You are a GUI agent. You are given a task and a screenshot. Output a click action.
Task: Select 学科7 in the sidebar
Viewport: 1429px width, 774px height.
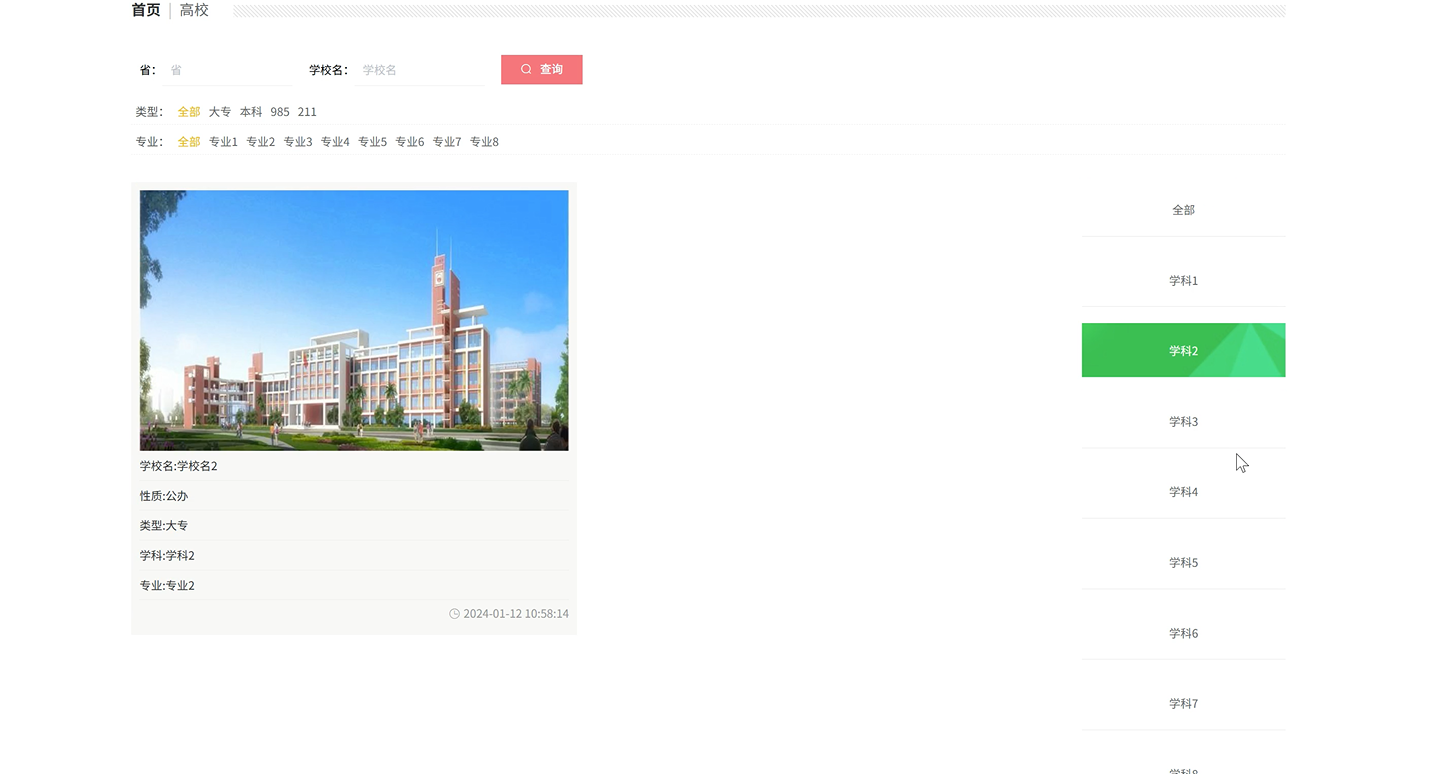coord(1183,704)
